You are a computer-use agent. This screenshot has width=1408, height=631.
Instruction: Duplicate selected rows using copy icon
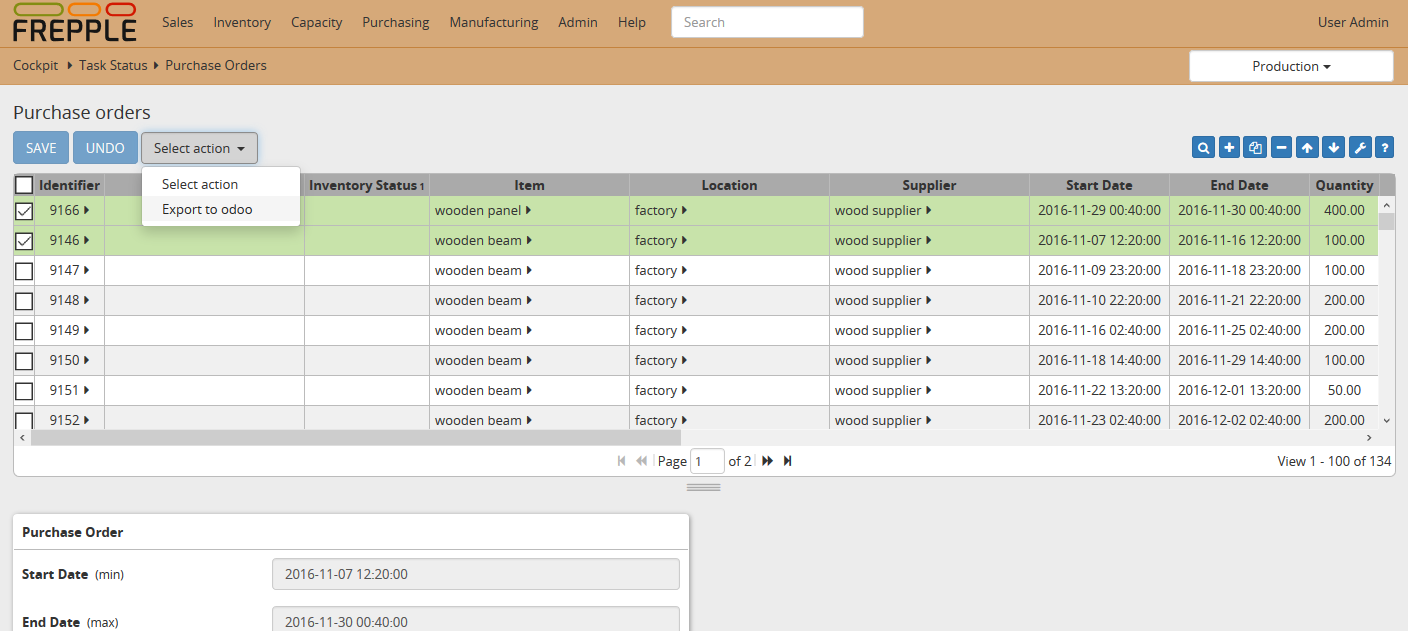coord(1255,147)
